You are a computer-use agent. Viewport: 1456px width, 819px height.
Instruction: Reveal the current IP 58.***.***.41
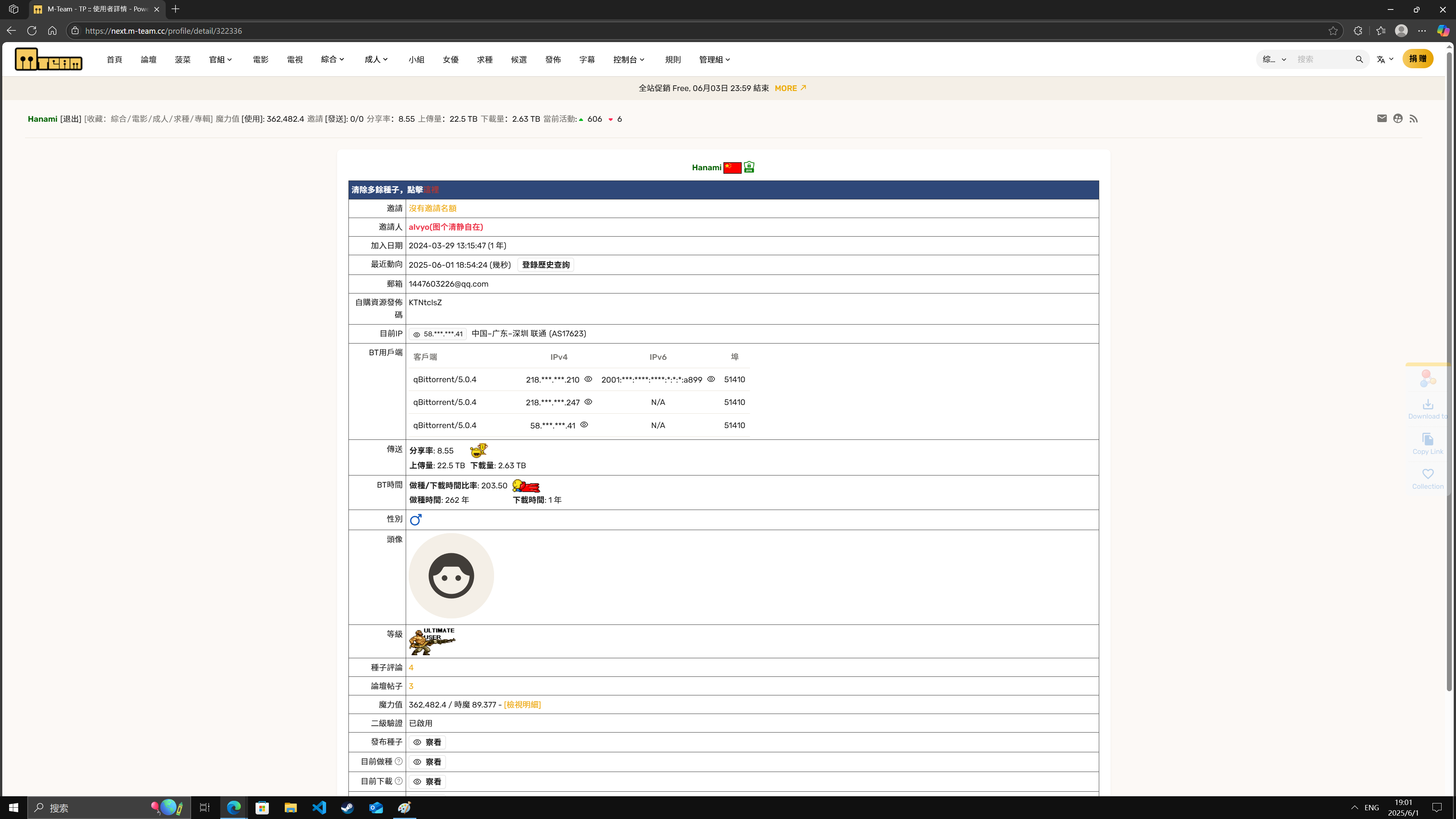(417, 334)
